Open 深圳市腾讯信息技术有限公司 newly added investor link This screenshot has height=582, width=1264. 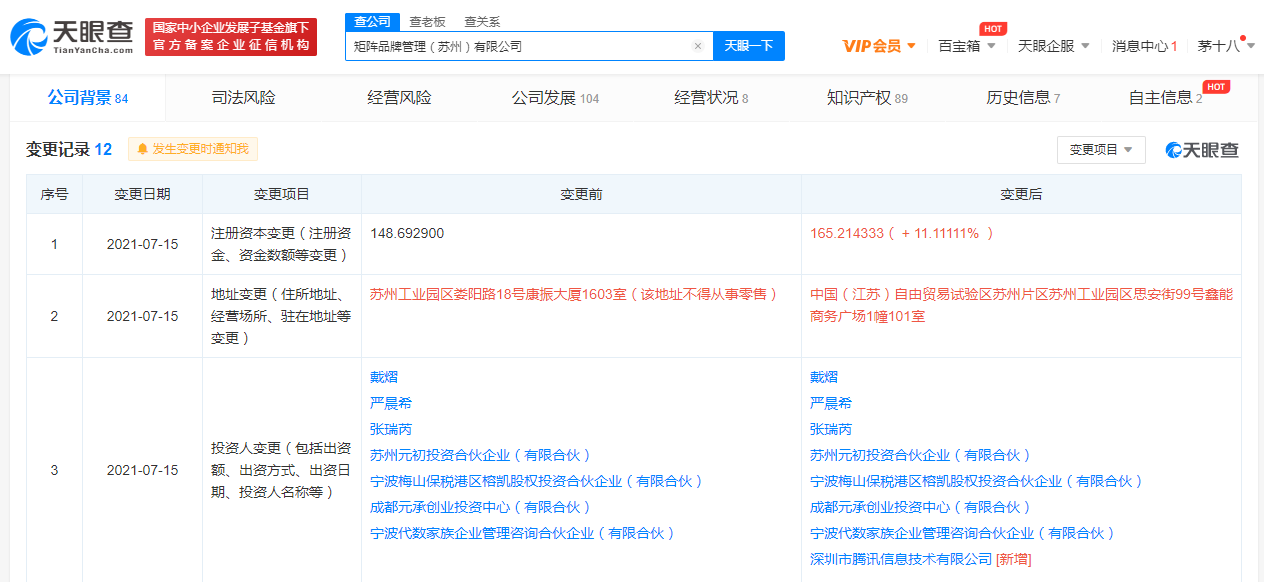coord(901,559)
